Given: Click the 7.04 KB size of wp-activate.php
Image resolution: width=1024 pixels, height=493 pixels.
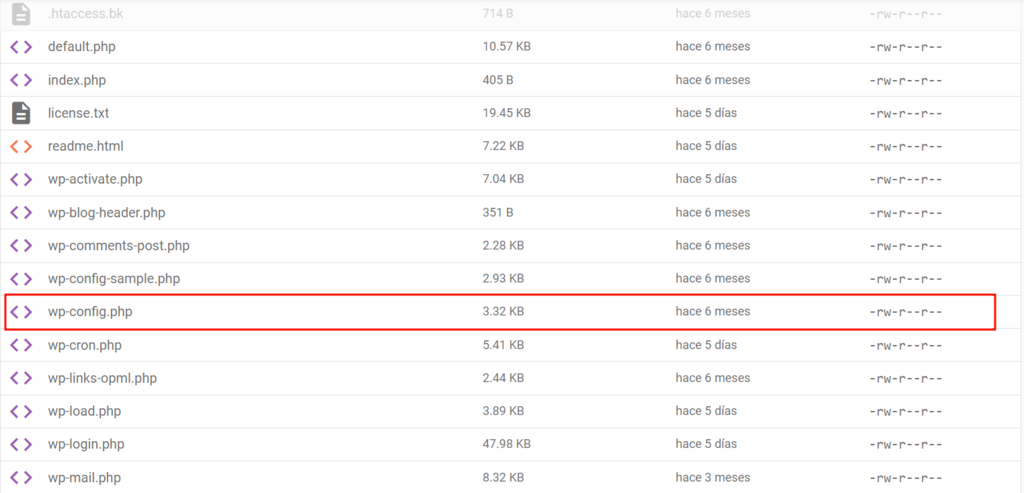Looking at the screenshot, I should [503, 180].
